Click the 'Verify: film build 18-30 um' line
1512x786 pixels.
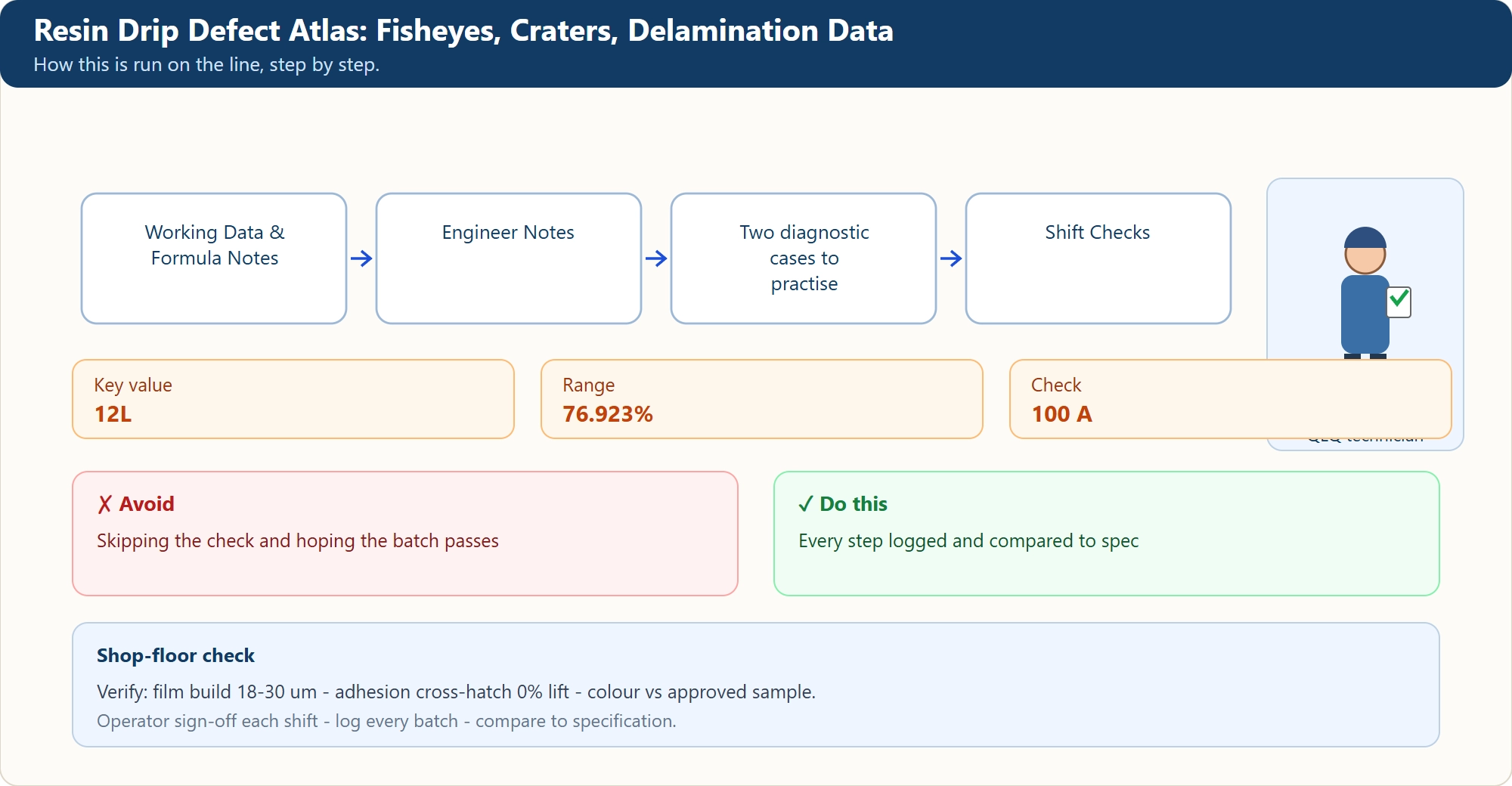(x=456, y=692)
